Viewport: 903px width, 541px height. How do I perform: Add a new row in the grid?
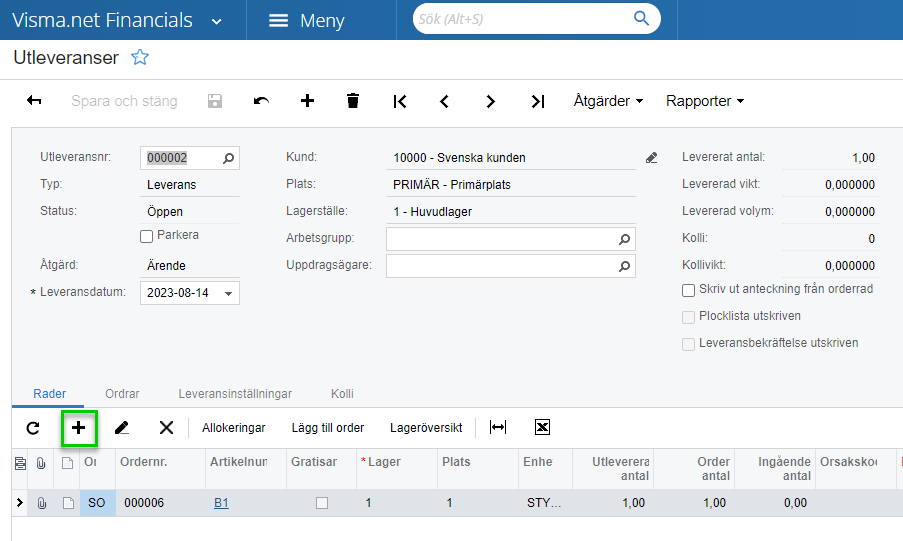[x=78, y=427]
